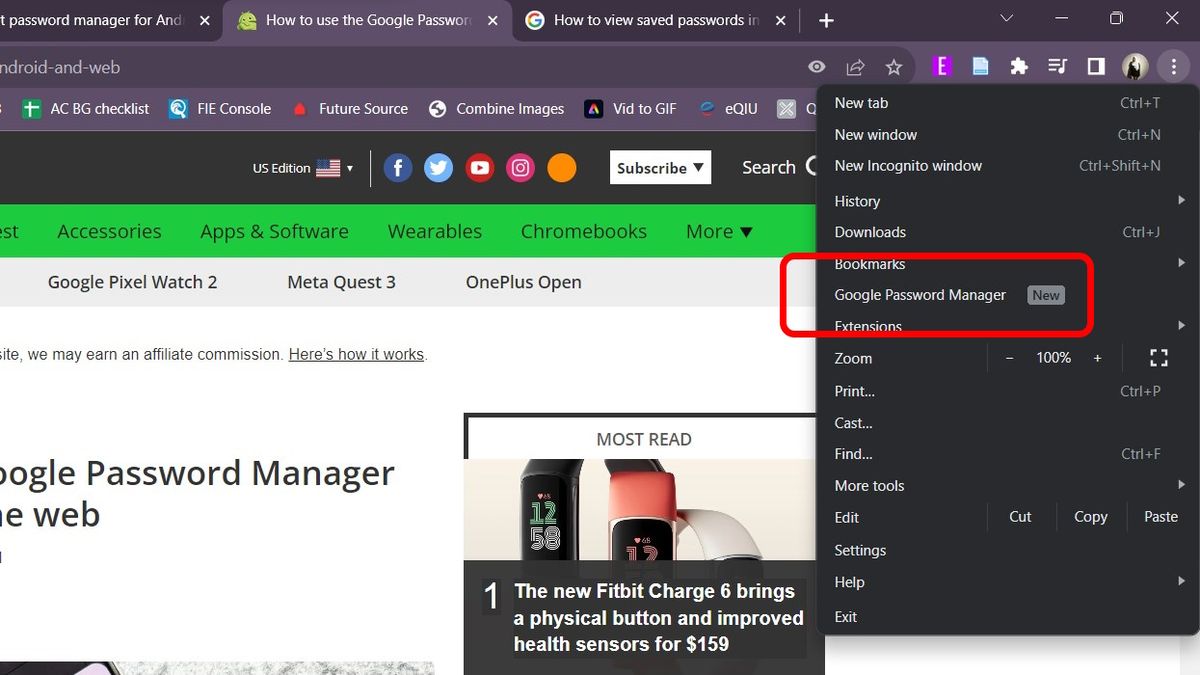Toggle the side panel icon in the toolbar

1095,66
